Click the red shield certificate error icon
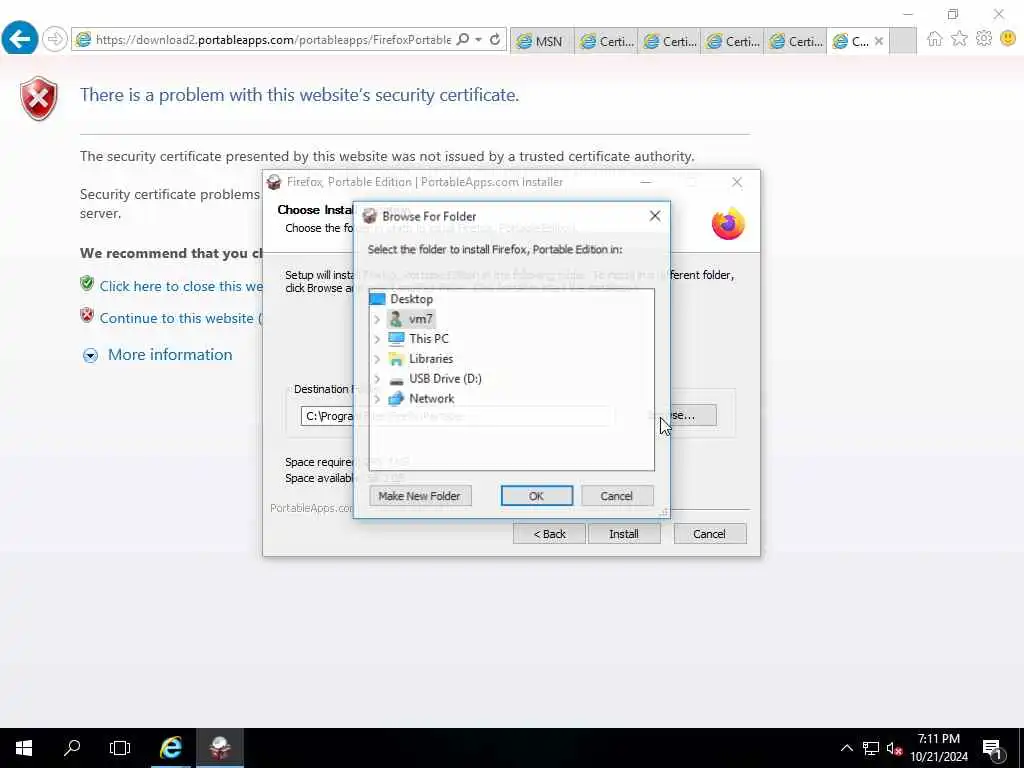 39,98
